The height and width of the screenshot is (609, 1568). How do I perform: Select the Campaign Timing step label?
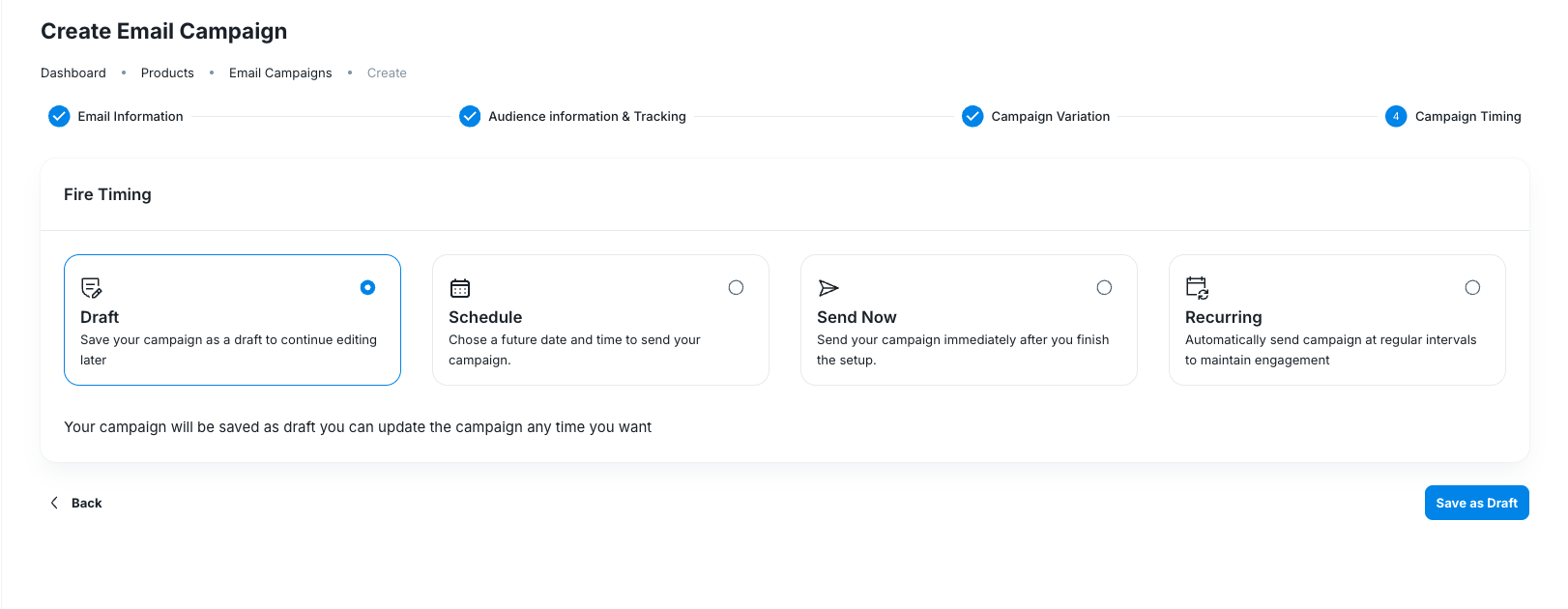point(1467,116)
